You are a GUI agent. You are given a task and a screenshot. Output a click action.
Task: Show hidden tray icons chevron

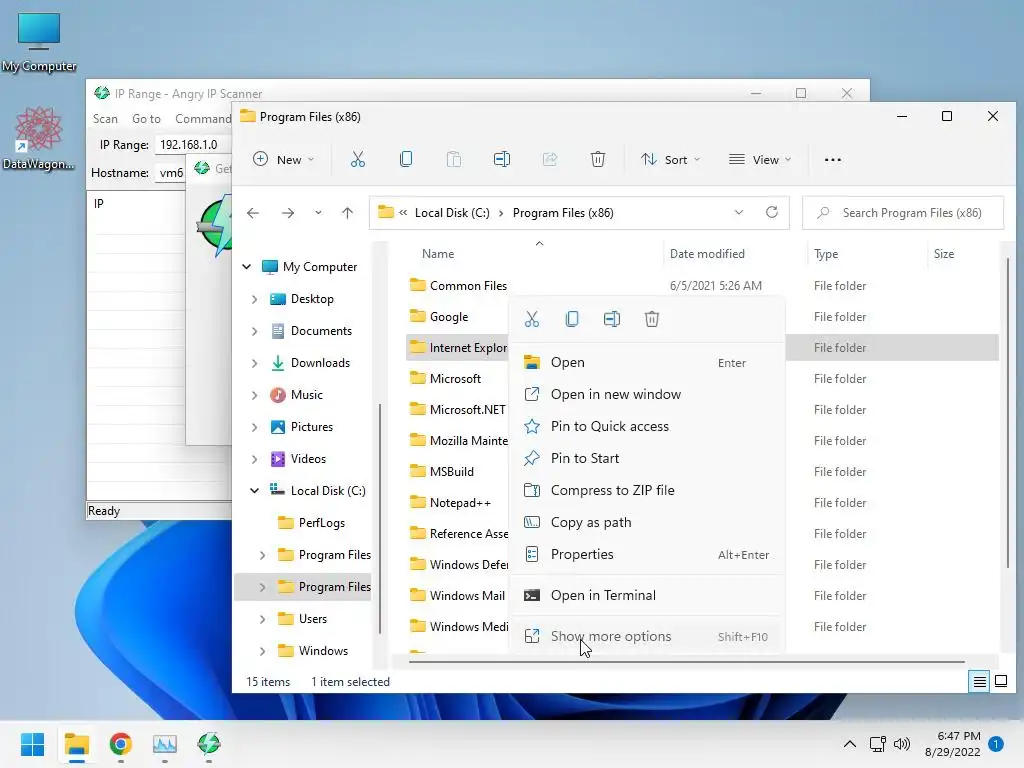click(850, 744)
